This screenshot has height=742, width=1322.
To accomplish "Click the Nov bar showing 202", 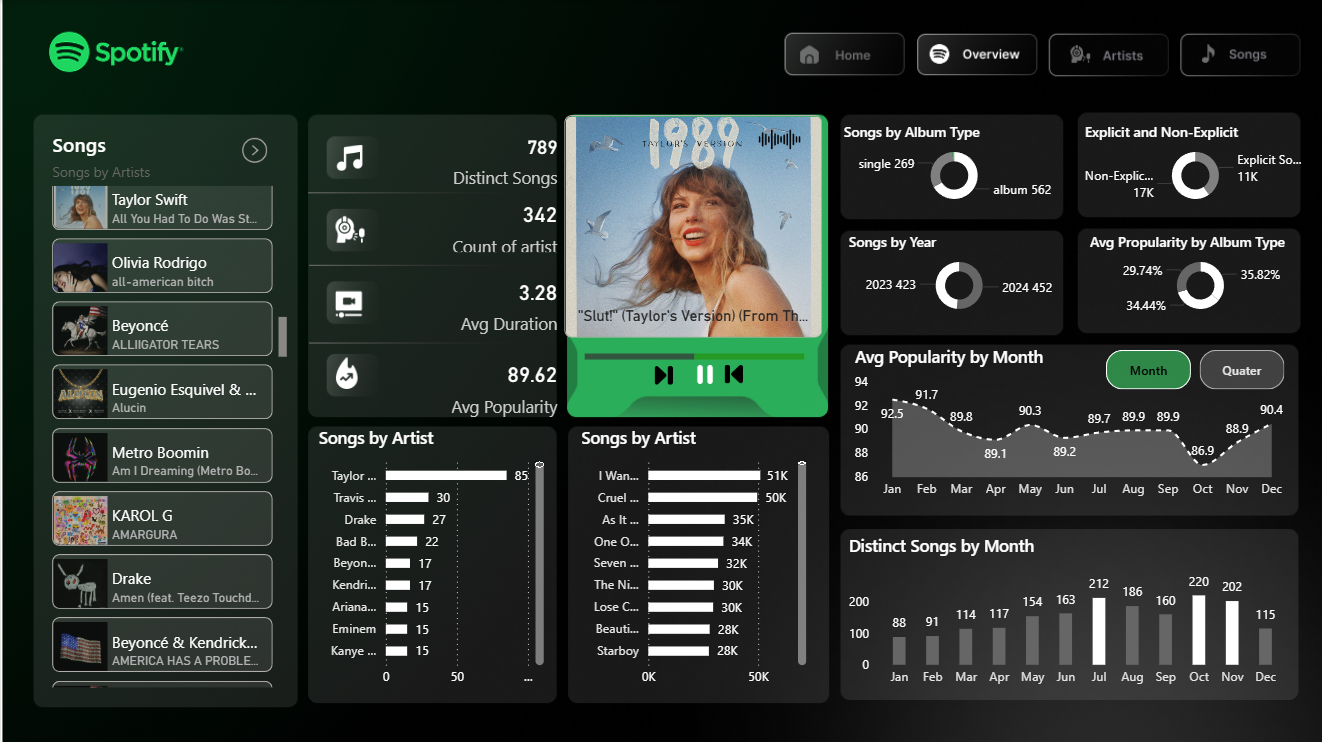I will tap(1232, 633).
